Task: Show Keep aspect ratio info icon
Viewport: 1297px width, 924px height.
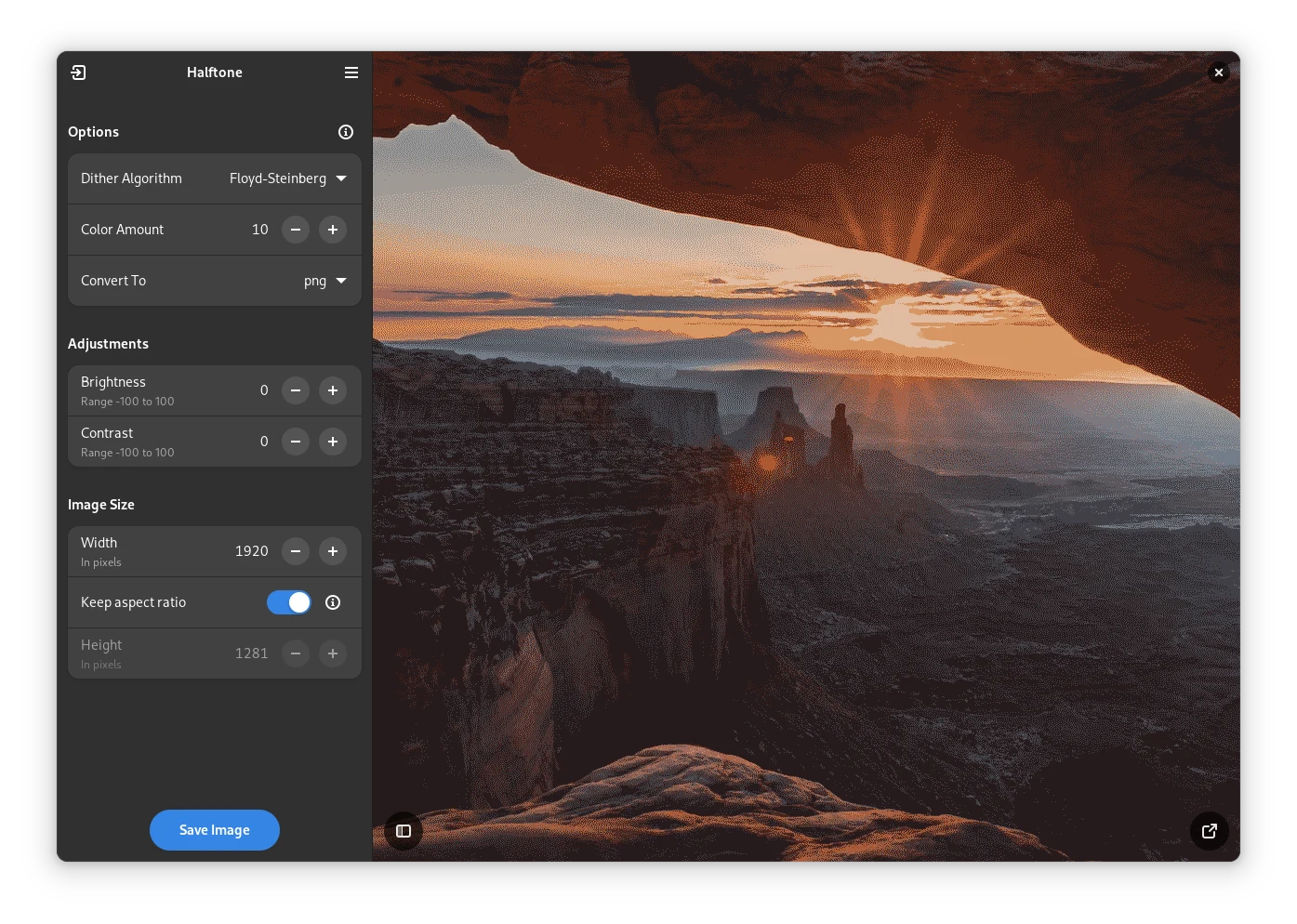Action: [333, 602]
